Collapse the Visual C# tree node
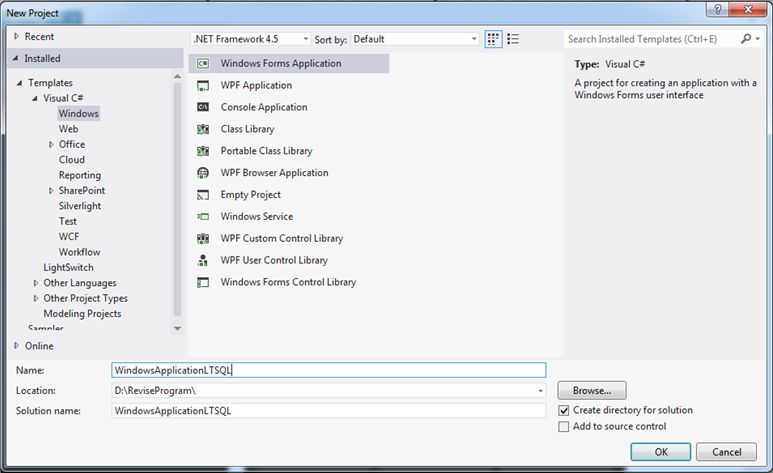This screenshot has width=773, height=473. [35, 98]
